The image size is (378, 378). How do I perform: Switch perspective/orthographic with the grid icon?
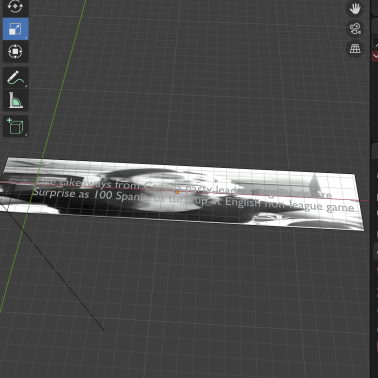355,49
